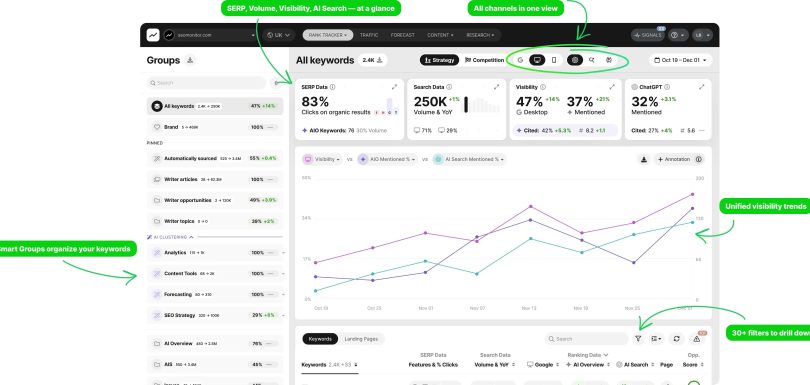The height and width of the screenshot is (385, 810).
Task: Go to the Forecast section
Action: (x=402, y=35)
